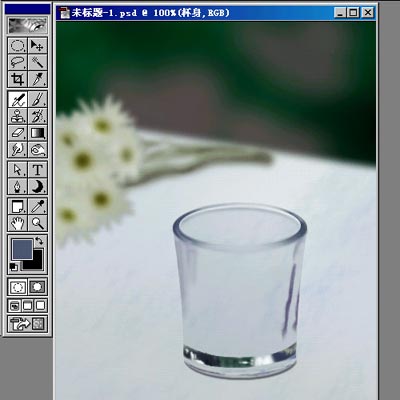Select the History Brush tool

pos(37,116)
